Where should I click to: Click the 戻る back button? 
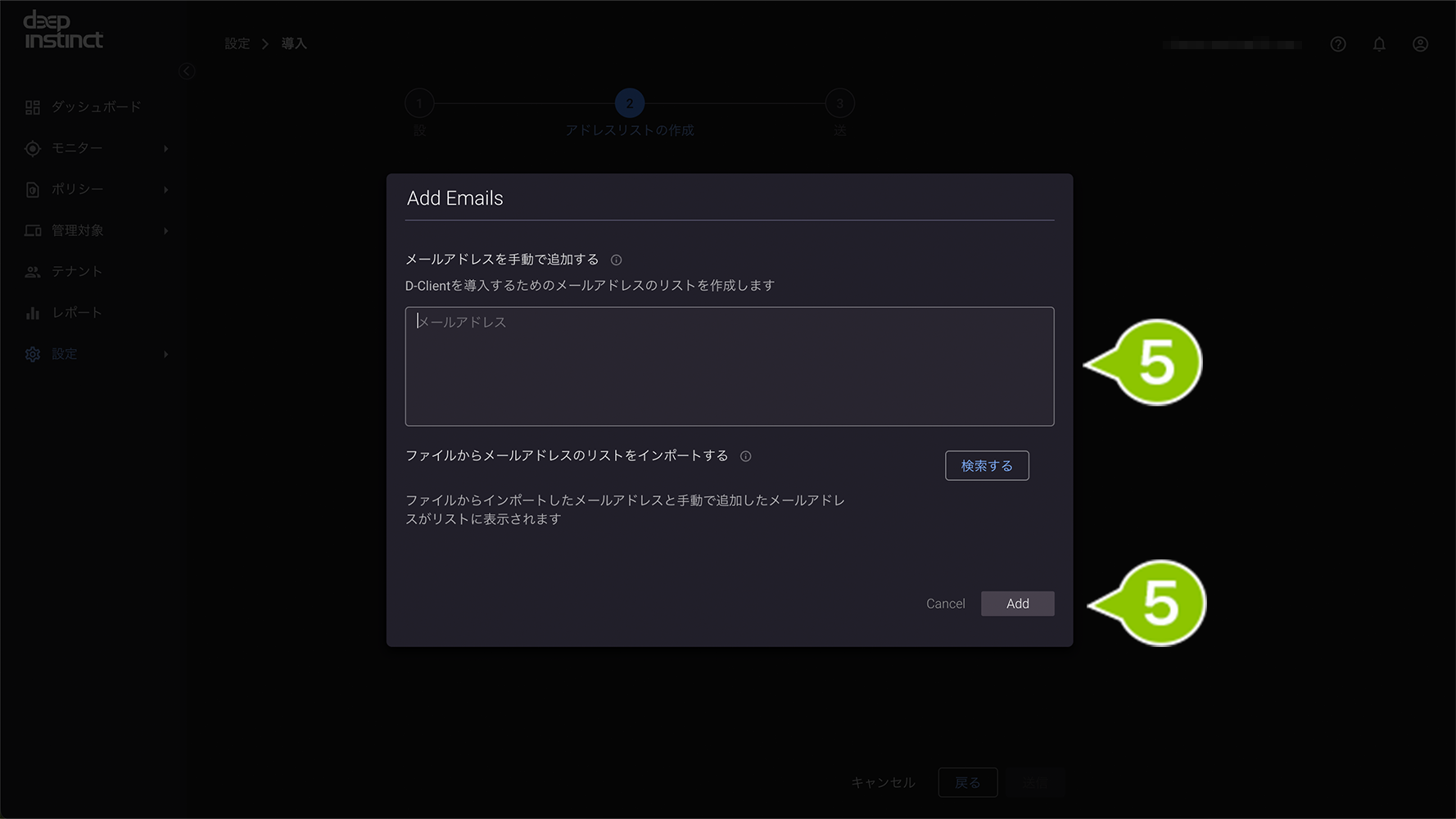[968, 783]
